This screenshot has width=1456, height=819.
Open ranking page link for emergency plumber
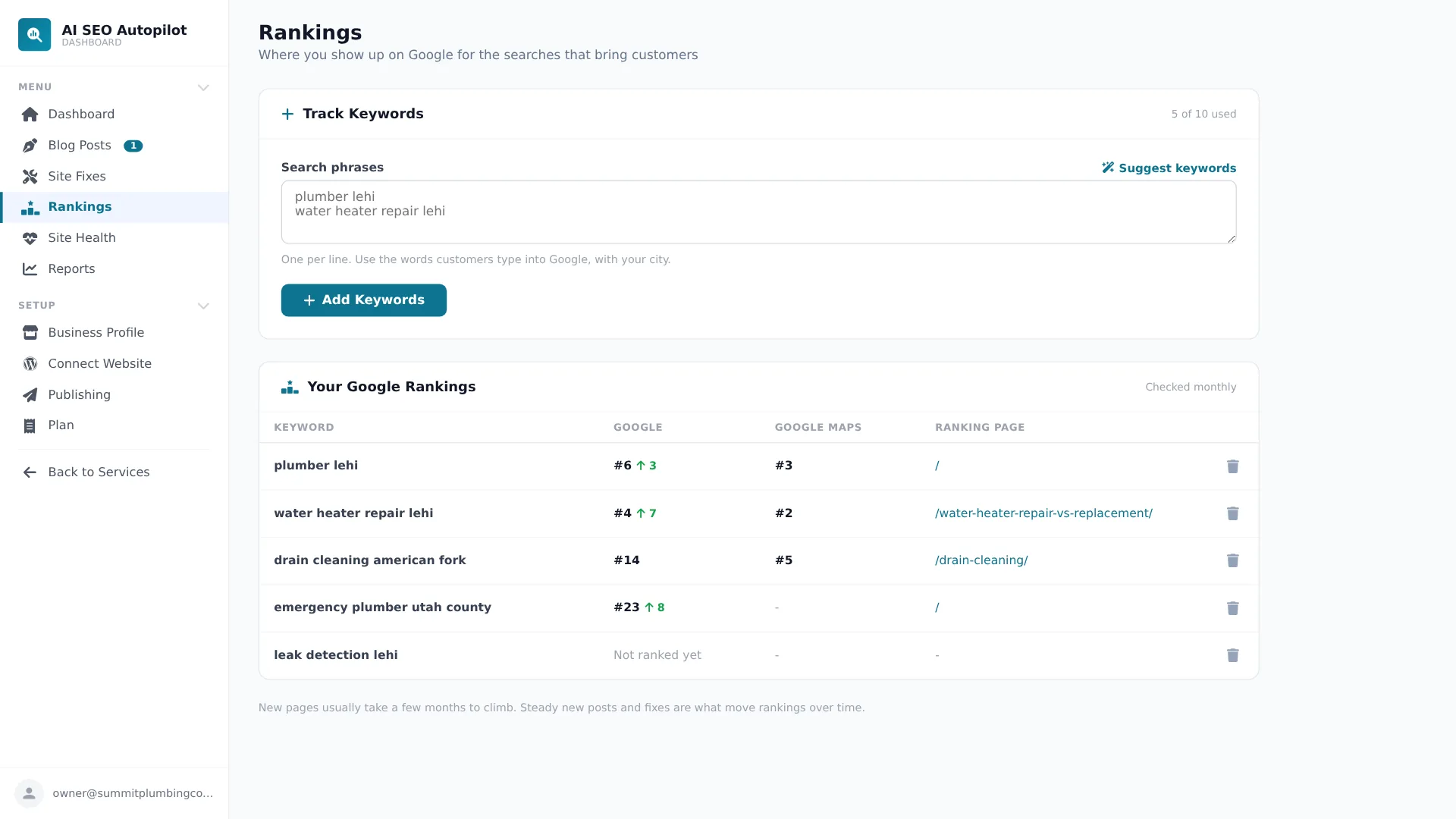pos(937,607)
